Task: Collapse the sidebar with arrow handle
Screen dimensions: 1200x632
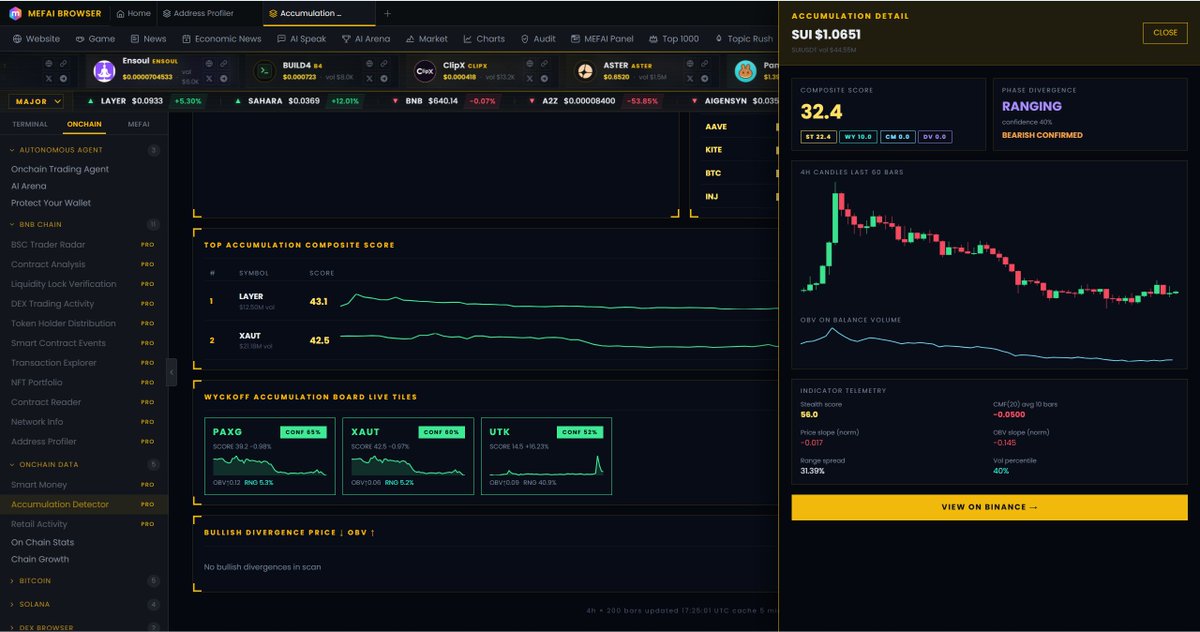Action: (171, 371)
